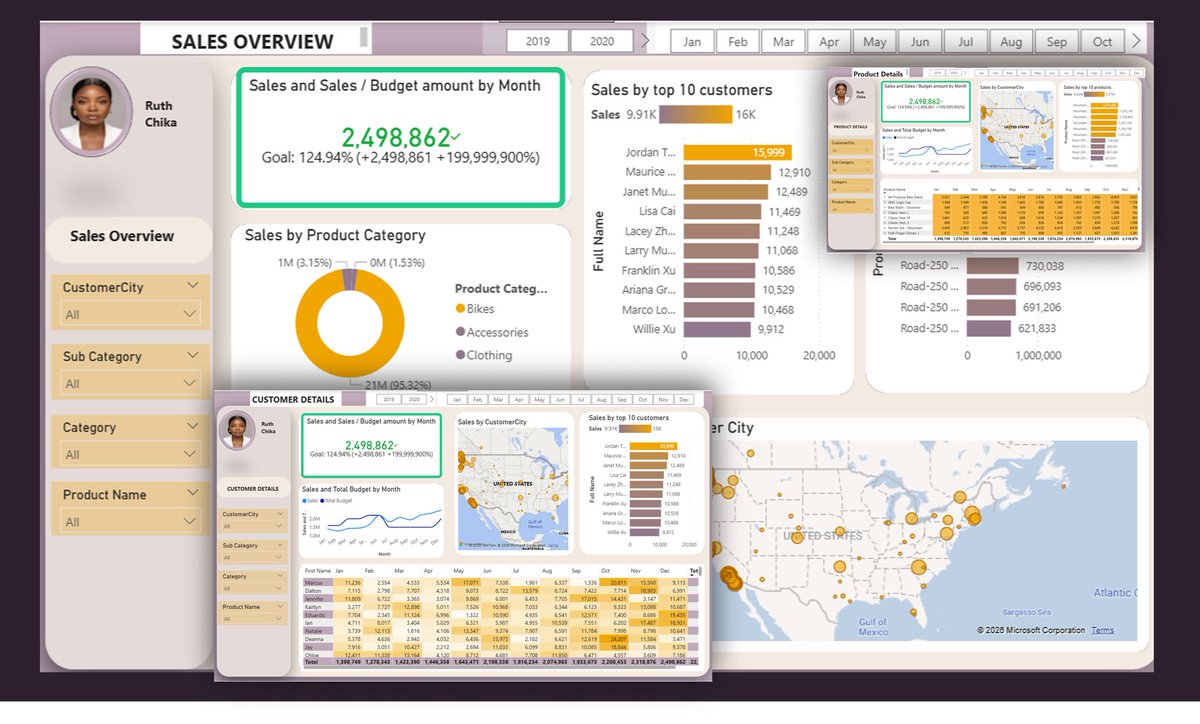Expand the Sub Category slicer dropdown
This screenshot has height=724, width=1200.
(x=130, y=383)
